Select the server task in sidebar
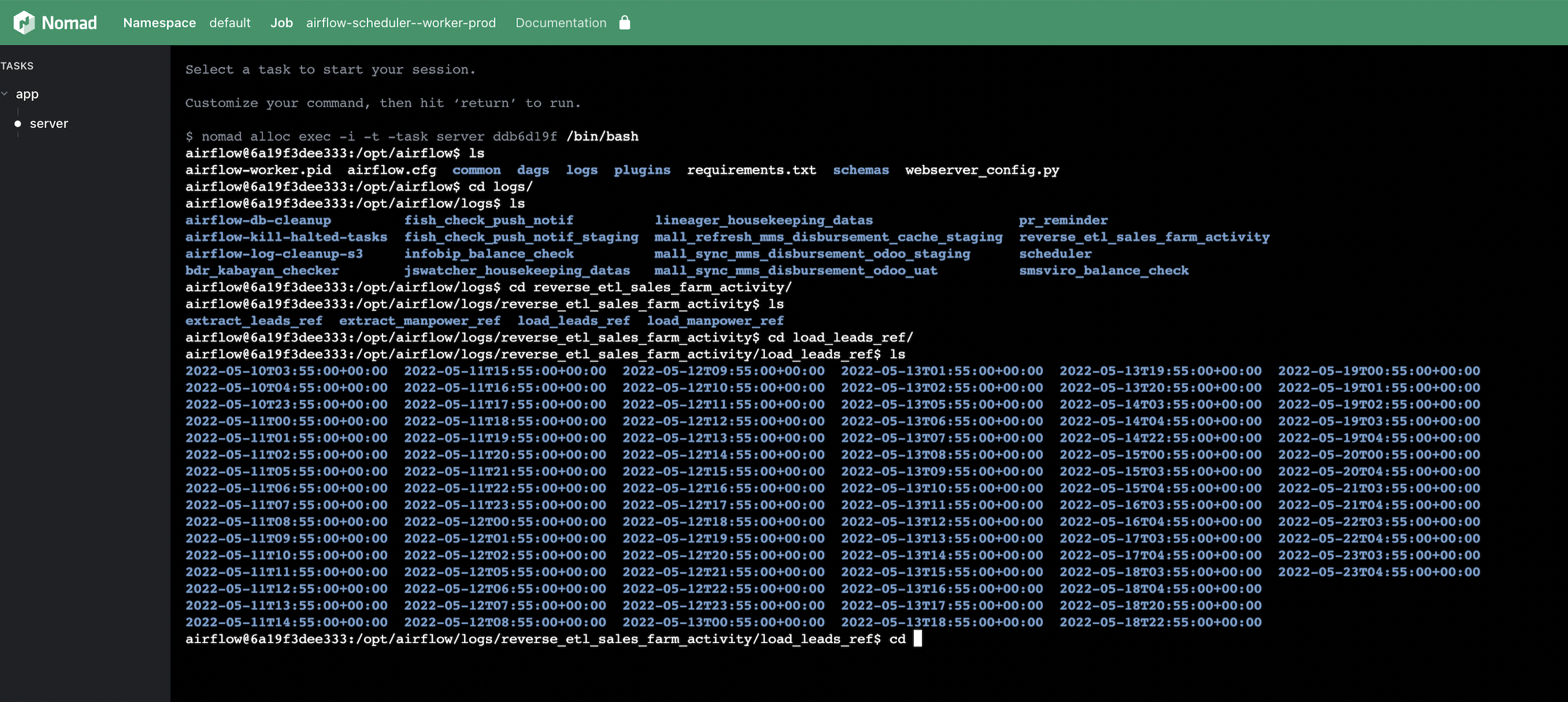This screenshot has height=702, width=1568. 49,124
